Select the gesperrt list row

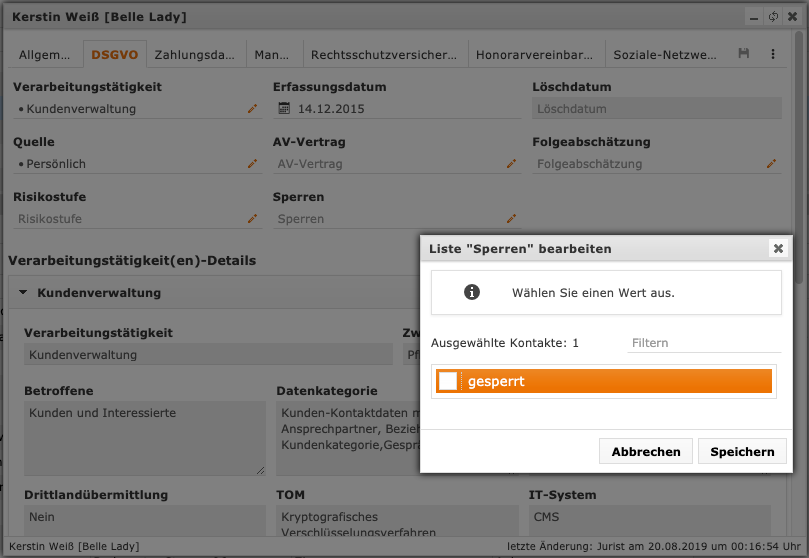pos(604,381)
